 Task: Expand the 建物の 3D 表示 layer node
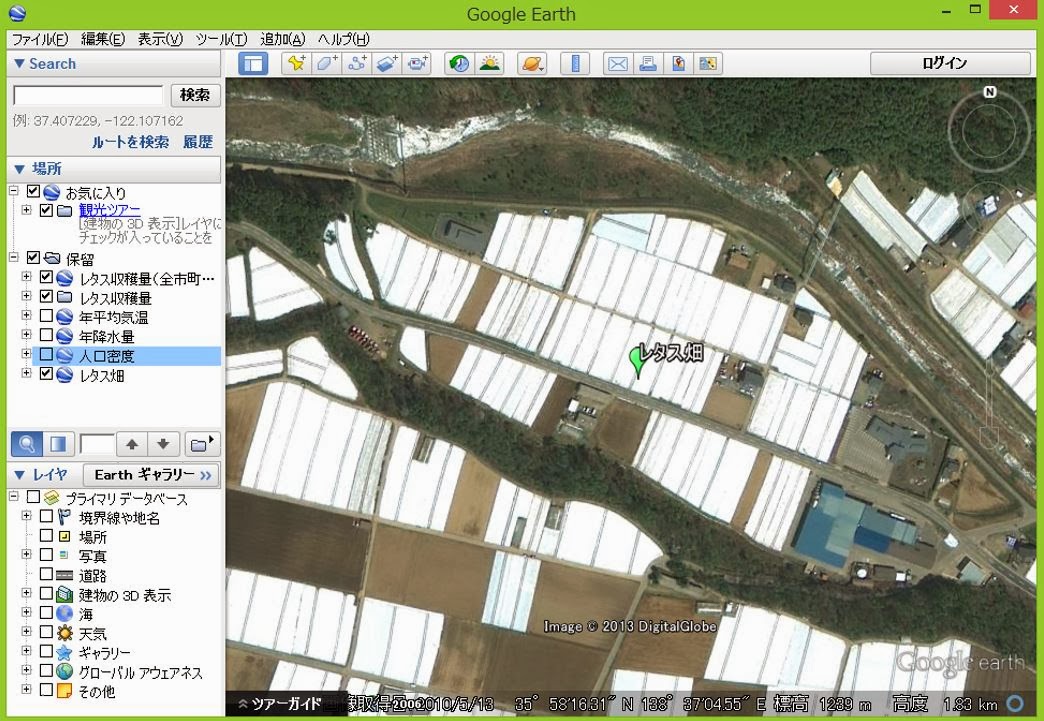pos(26,593)
